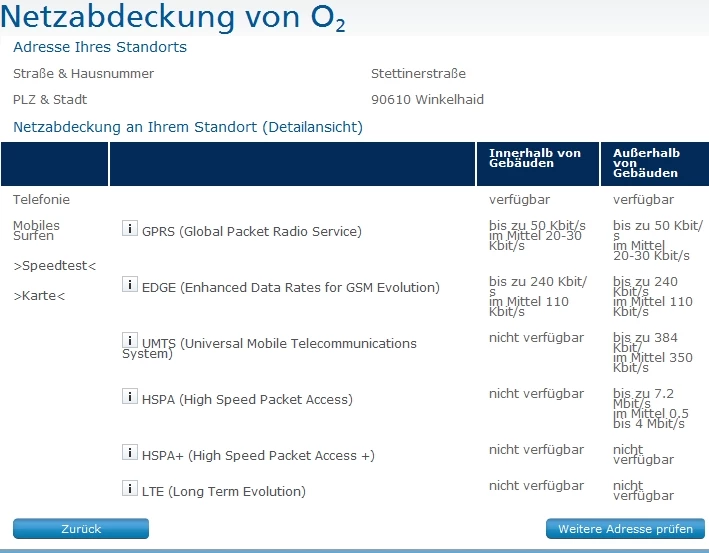Click Telefonie indoor verfügbar cell
The width and height of the screenshot is (709, 553).
[519, 199]
